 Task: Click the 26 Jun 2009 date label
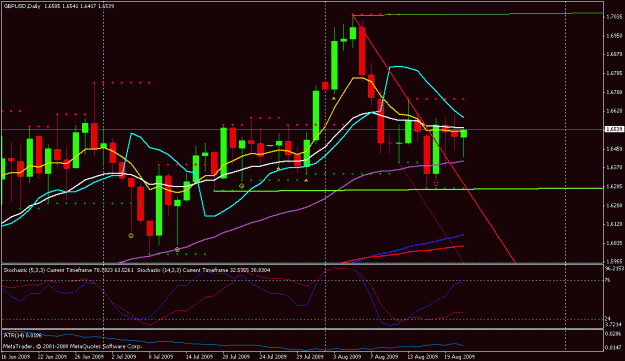point(89,357)
